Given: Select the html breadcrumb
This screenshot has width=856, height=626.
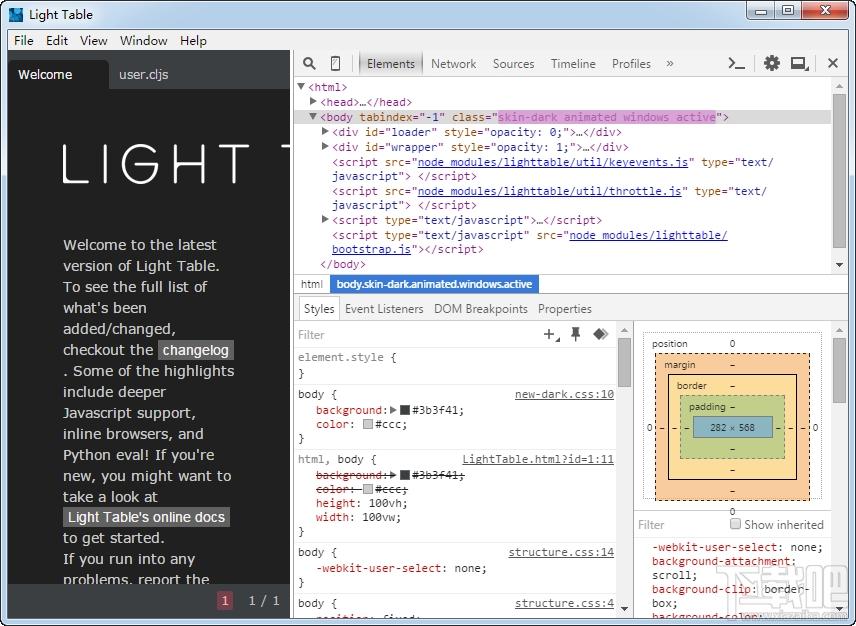Looking at the screenshot, I should tap(312, 284).
